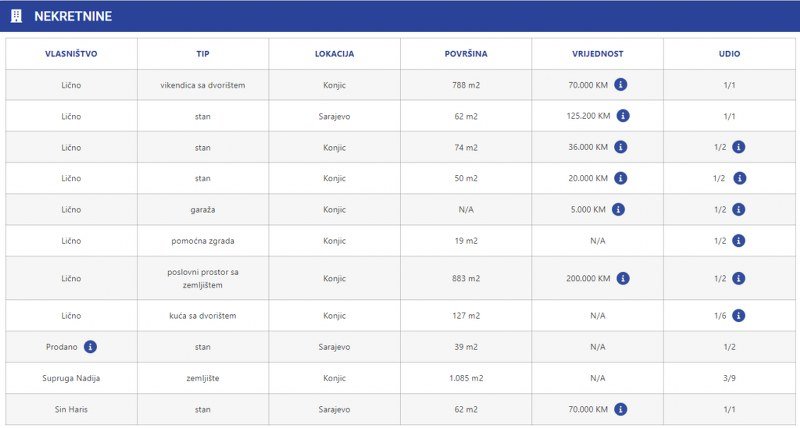Click the building icon beside NEKRETNINE
This screenshot has height=428, width=800.
(x=16, y=16)
